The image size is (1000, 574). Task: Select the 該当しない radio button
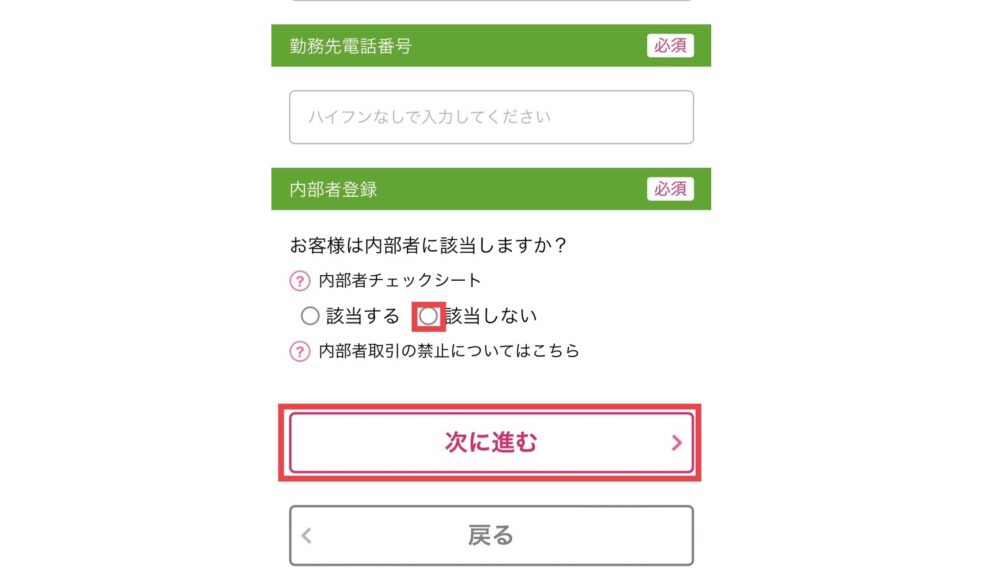click(428, 316)
